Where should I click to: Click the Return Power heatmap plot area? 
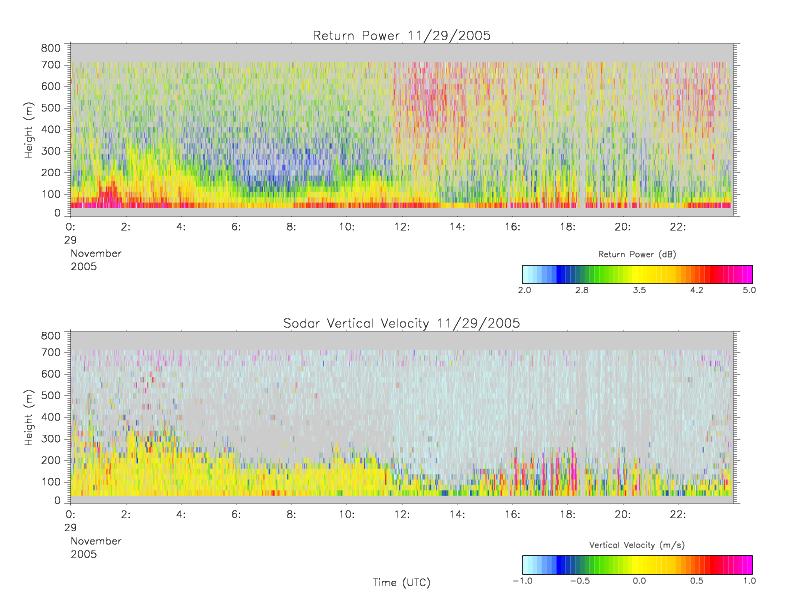click(x=402, y=130)
